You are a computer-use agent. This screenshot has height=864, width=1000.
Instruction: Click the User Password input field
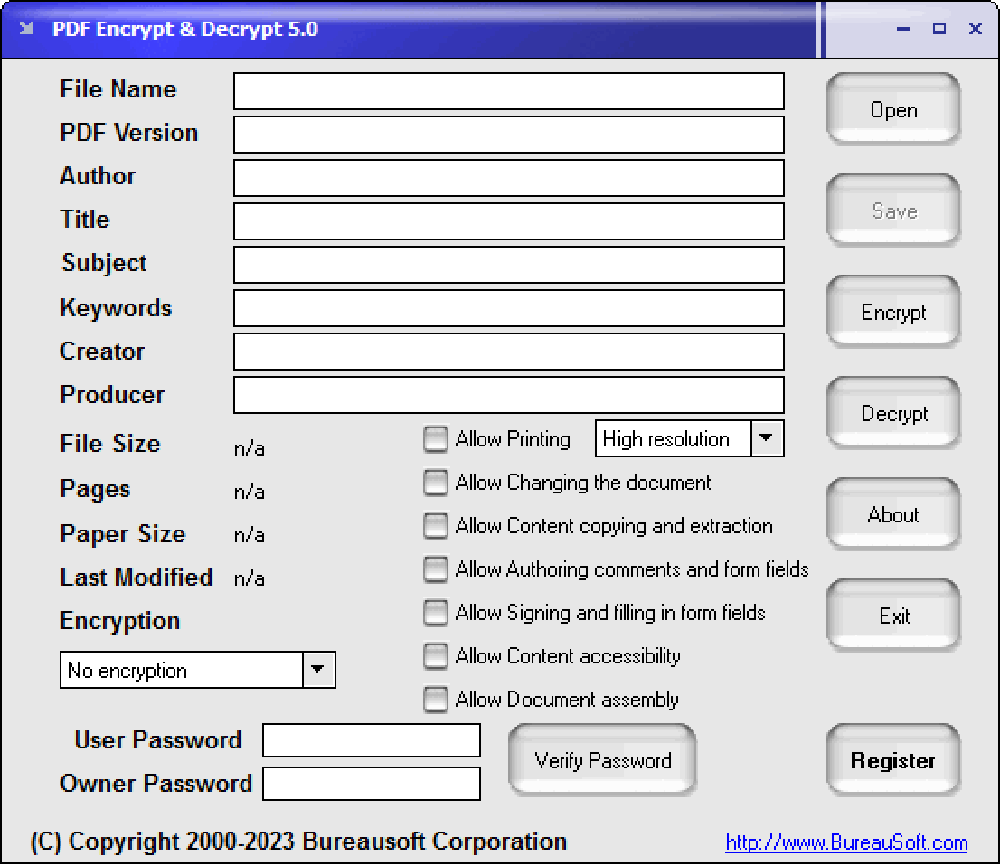tap(371, 741)
